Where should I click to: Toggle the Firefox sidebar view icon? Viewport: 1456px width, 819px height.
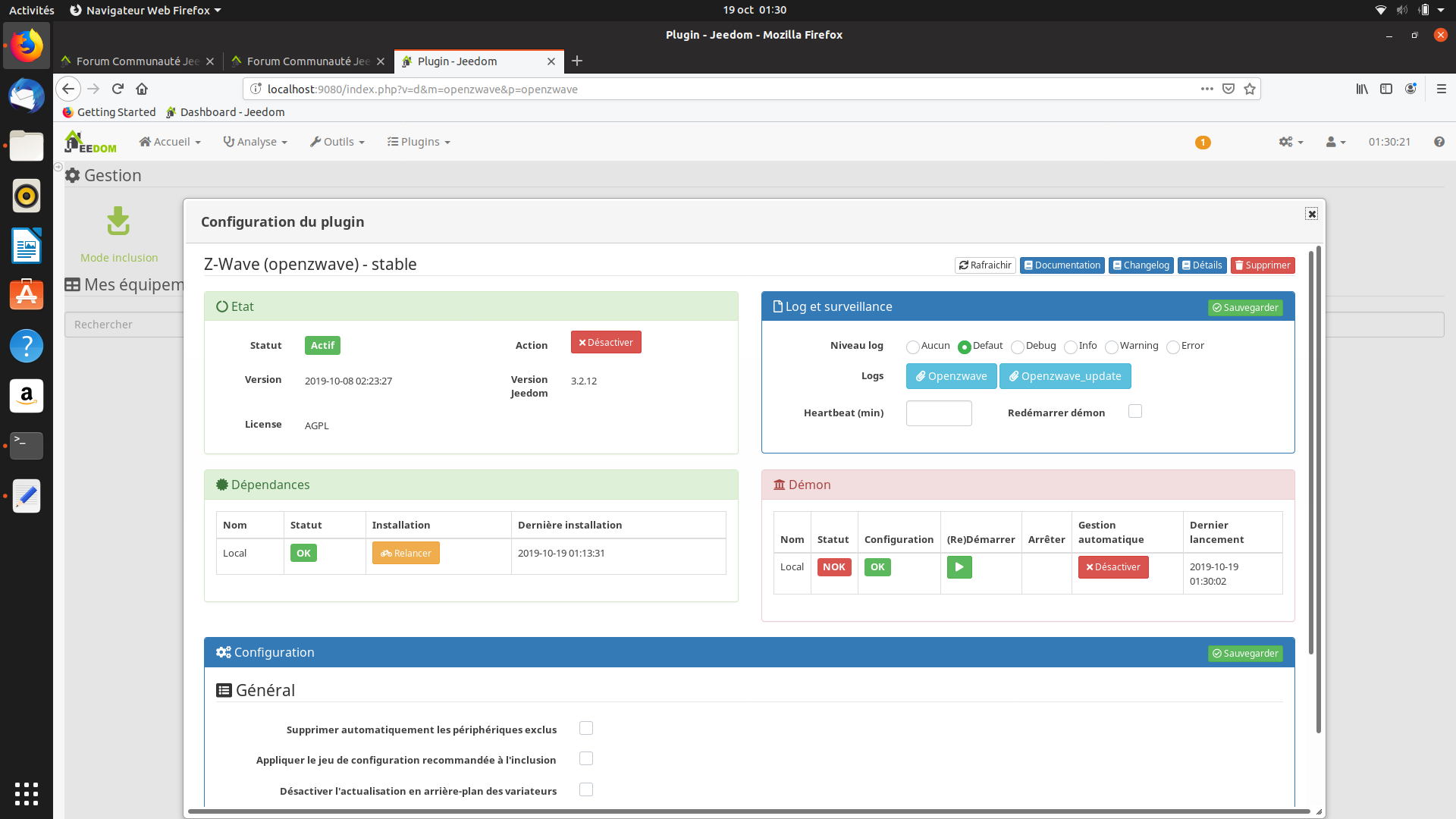(x=1386, y=89)
